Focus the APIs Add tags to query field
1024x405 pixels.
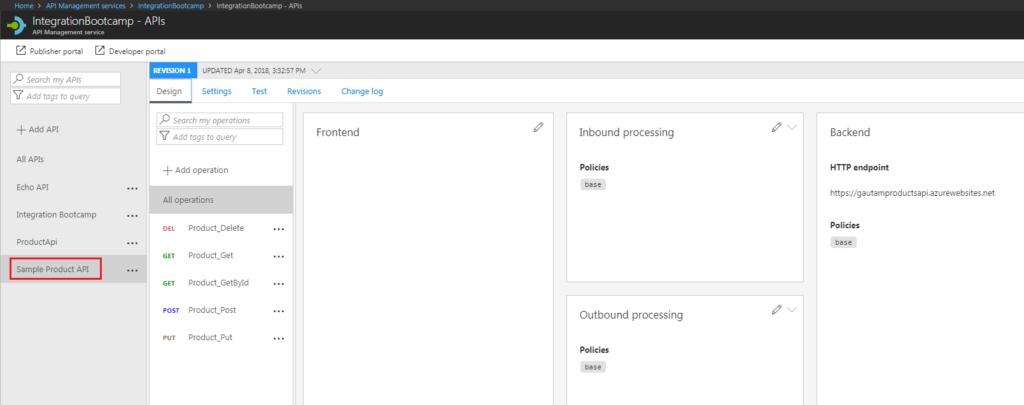[x=65, y=96]
